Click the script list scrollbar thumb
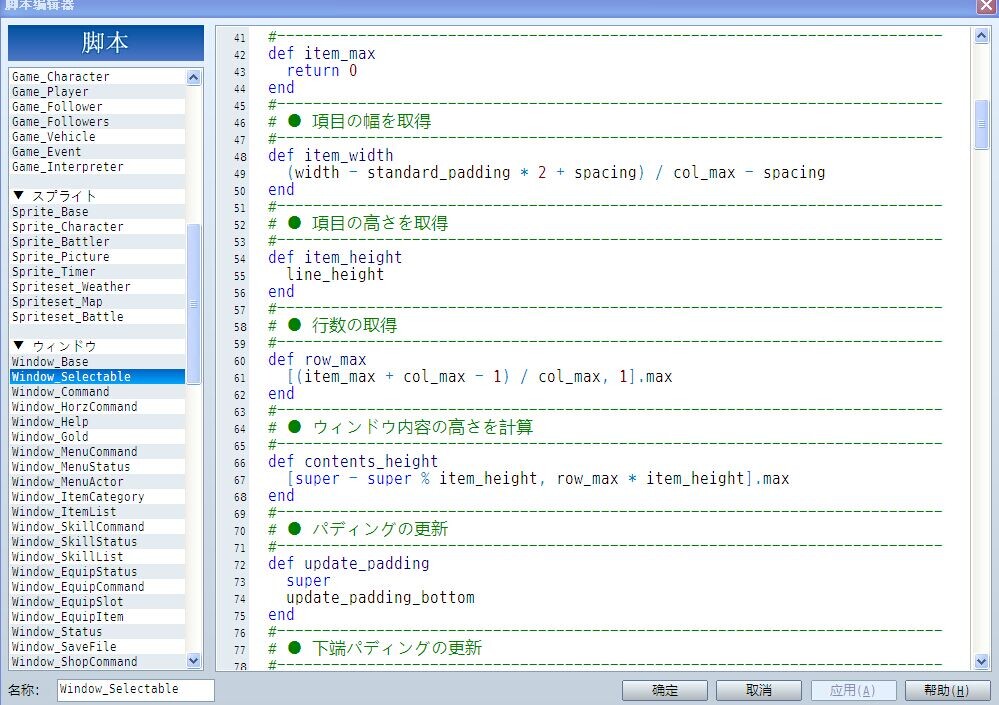999x705 pixels. pyautogui.click(x=194, y=304)
